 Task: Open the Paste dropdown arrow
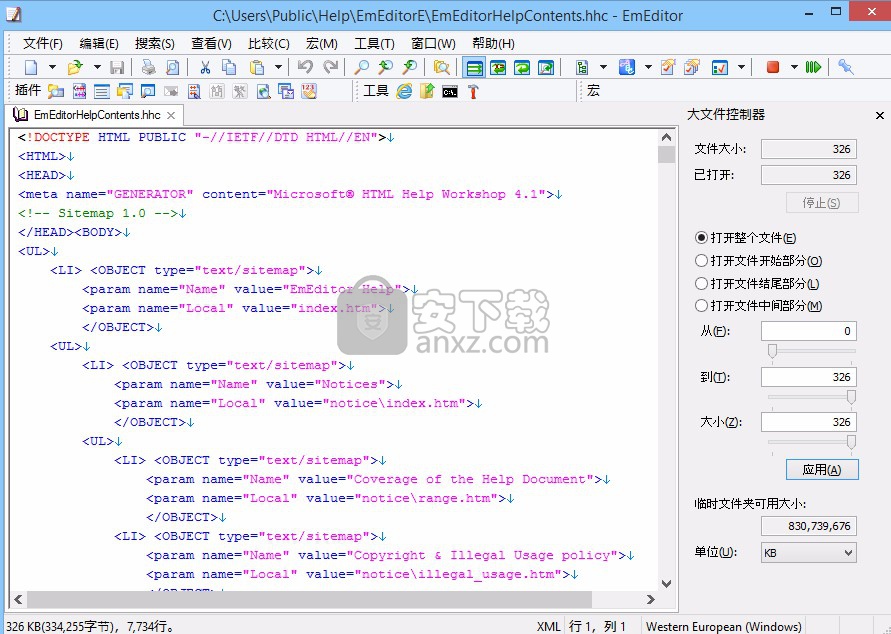pos(278,68)
